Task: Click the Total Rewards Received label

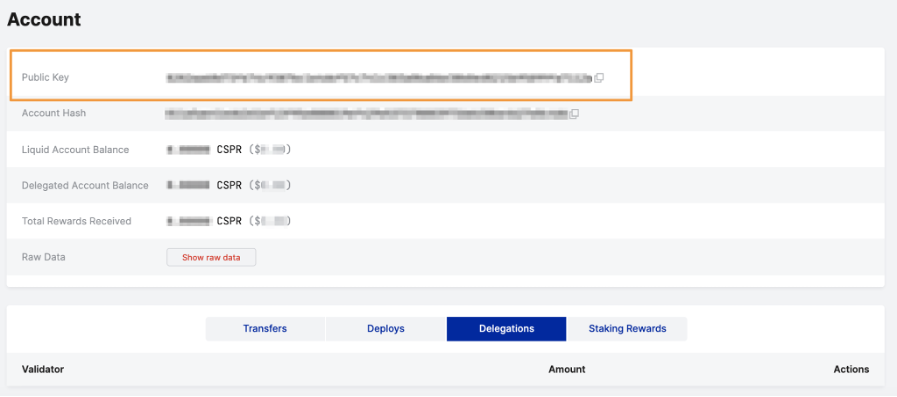Action: point(77,221)
